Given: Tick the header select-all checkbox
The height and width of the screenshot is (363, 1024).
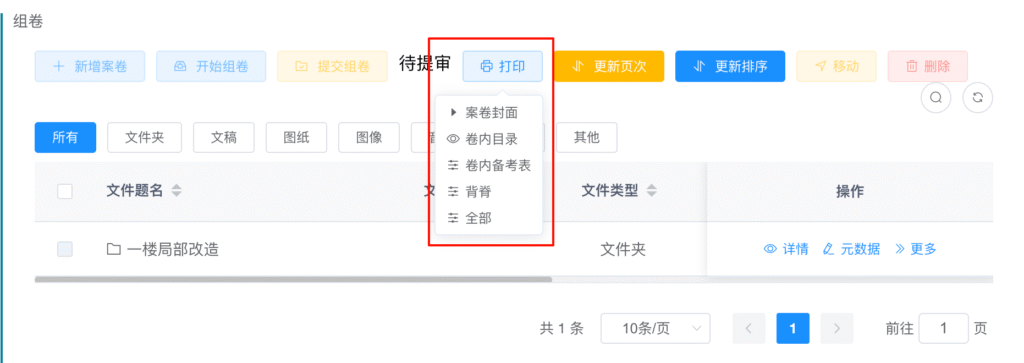Looking at the screenshot, I should (x=65, y=191).
